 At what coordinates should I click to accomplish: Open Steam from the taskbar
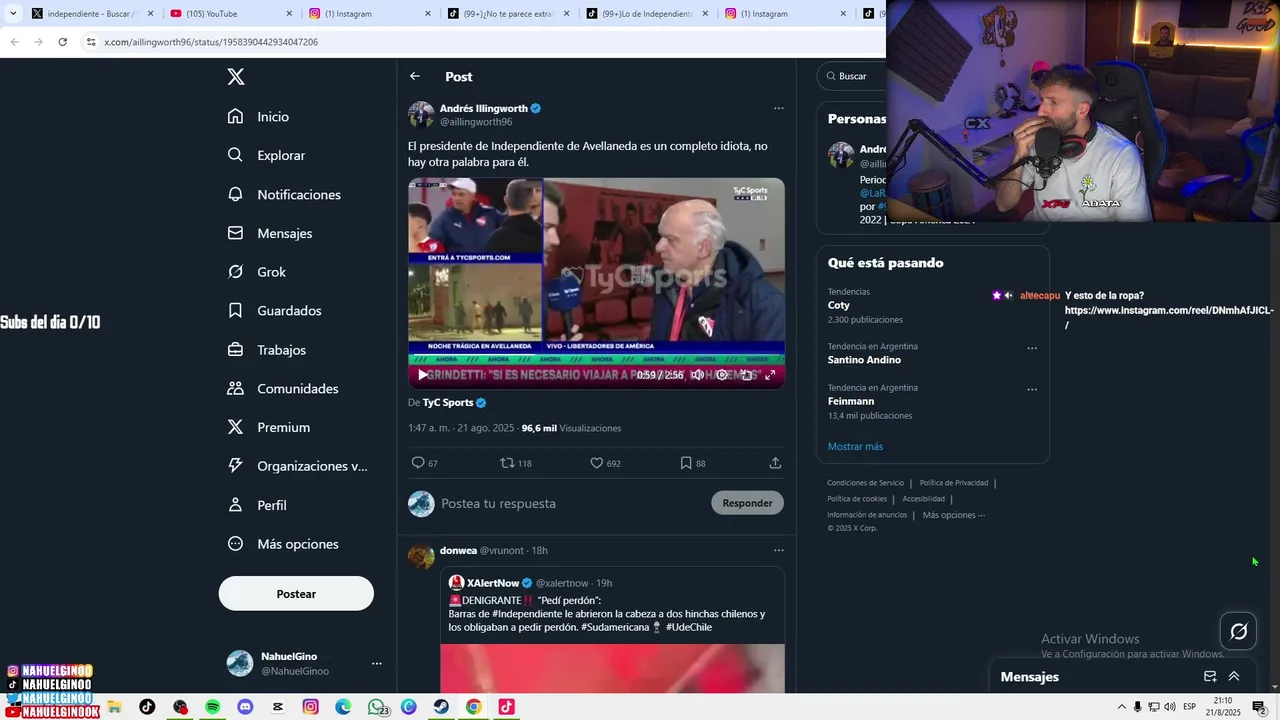pyautogui.click(x=441, y=707)
